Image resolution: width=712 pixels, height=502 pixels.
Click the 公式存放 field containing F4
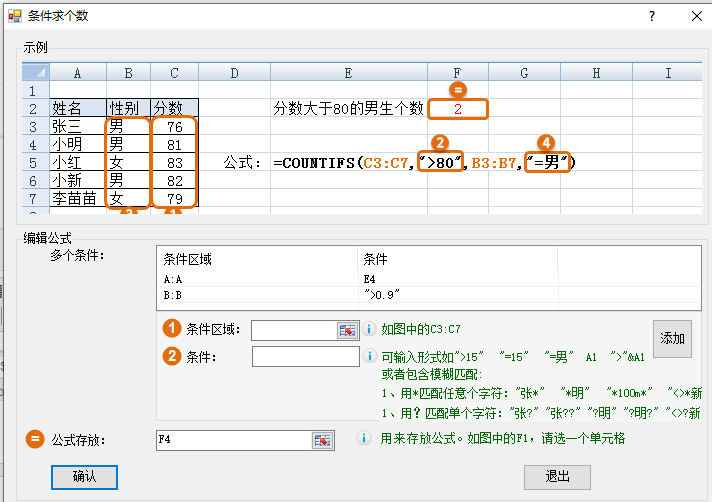click(x=234, y=440)
